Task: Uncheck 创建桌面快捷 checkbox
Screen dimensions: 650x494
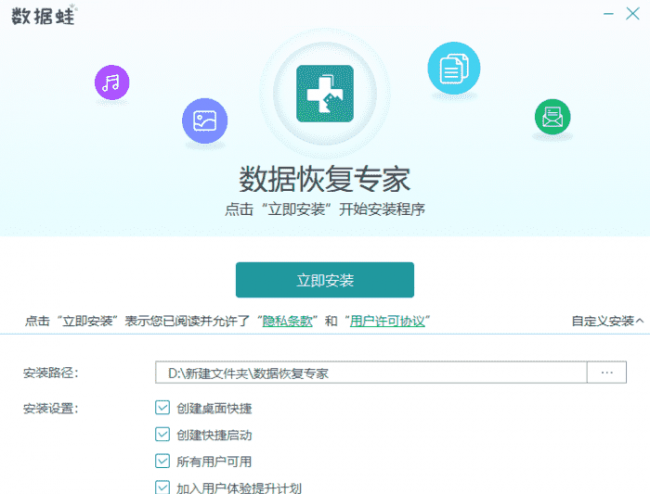Action: (x=162, y=408)
